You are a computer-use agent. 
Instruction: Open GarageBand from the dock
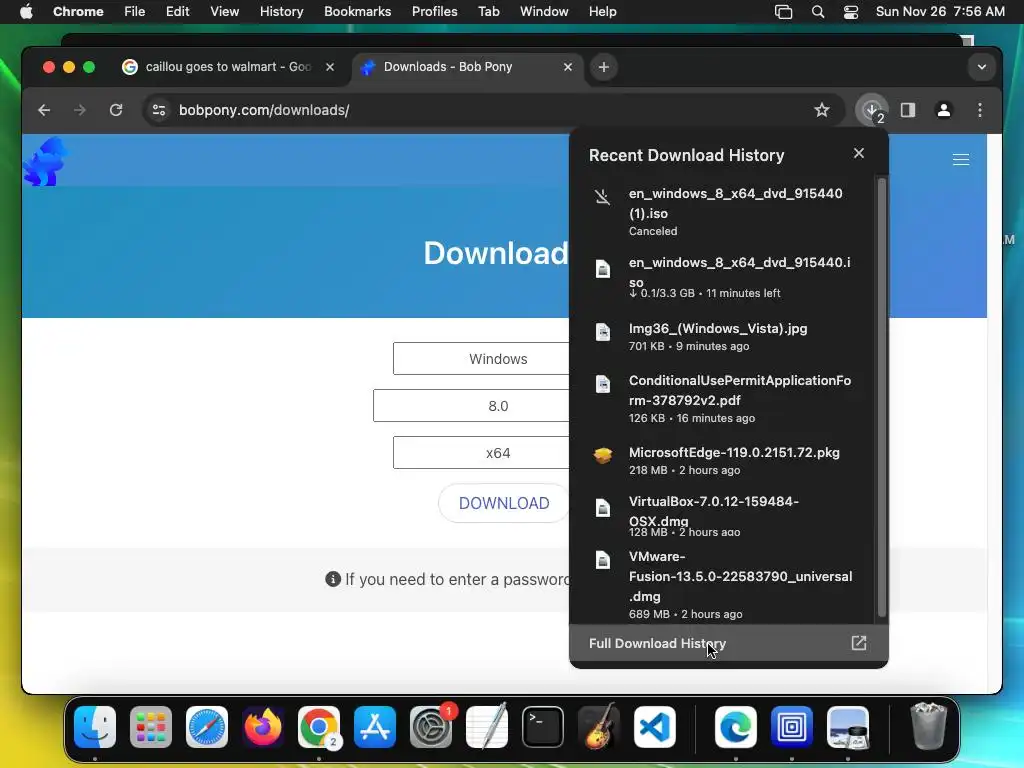coord(599,727)
